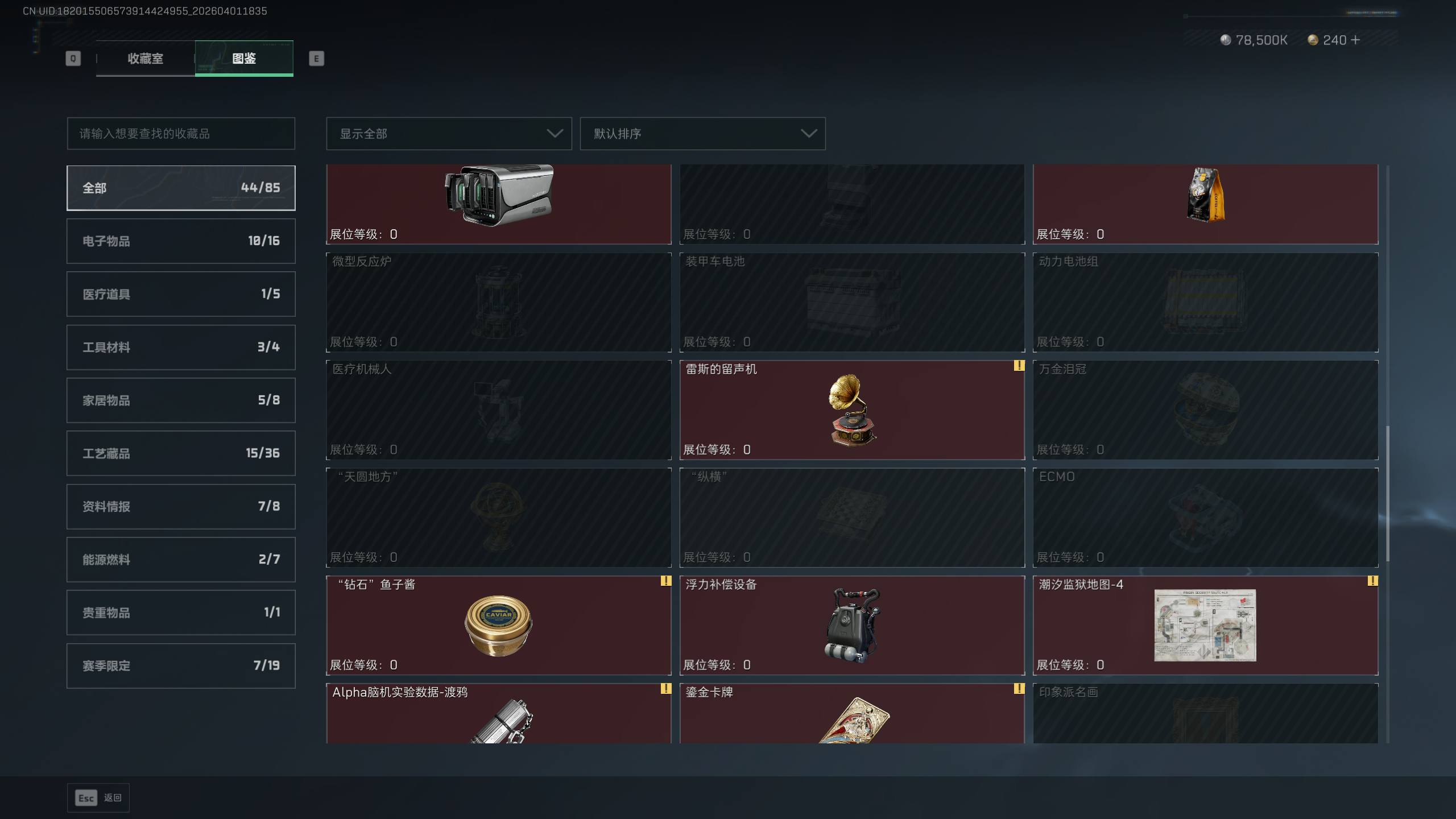The image size is (1456, 819).
Task: Click the coffee bag item icon
Action: pyautogui.click(x=1206, y=195)
